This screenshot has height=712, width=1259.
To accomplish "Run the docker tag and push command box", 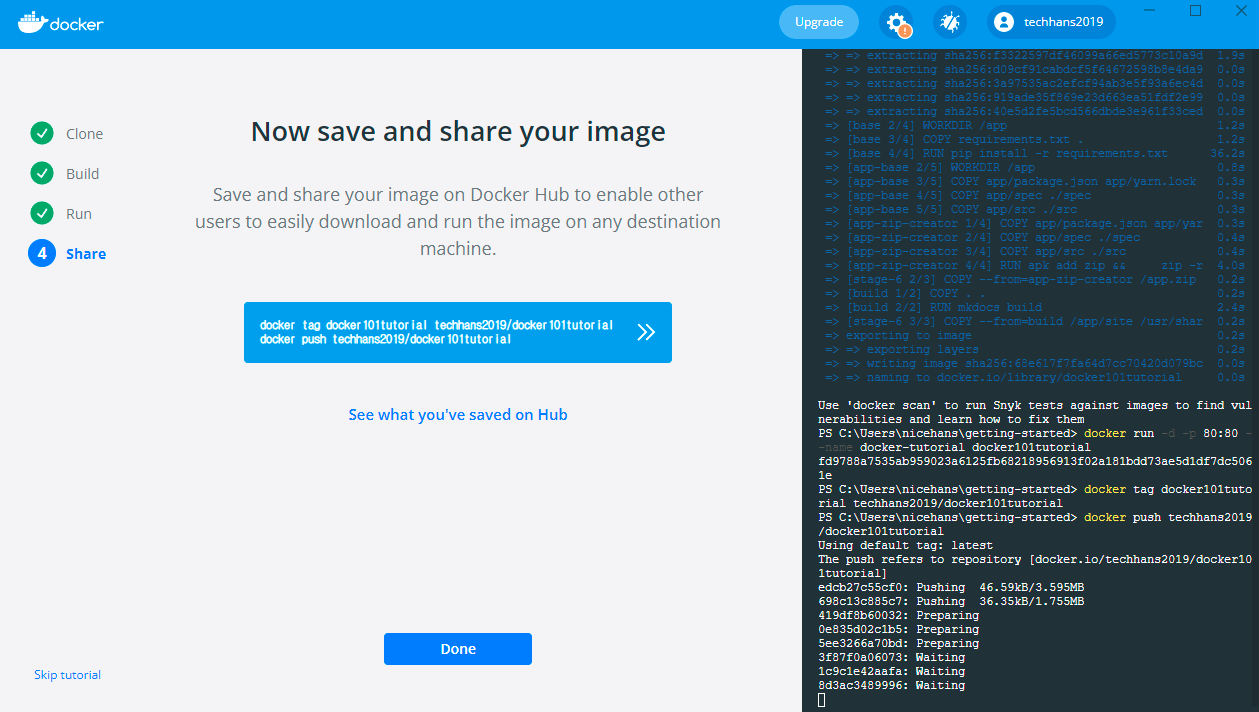I will pos(458,332).
